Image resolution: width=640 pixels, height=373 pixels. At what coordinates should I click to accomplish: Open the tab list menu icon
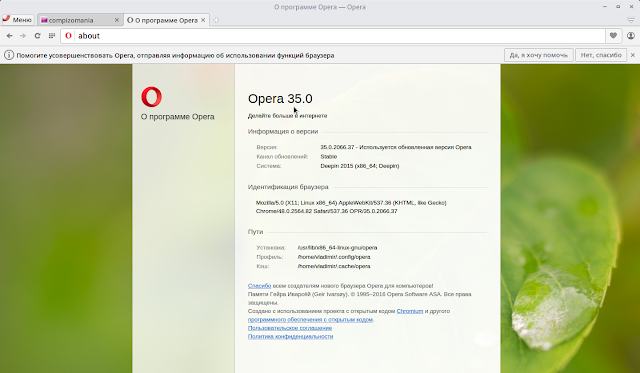[631, 20]
